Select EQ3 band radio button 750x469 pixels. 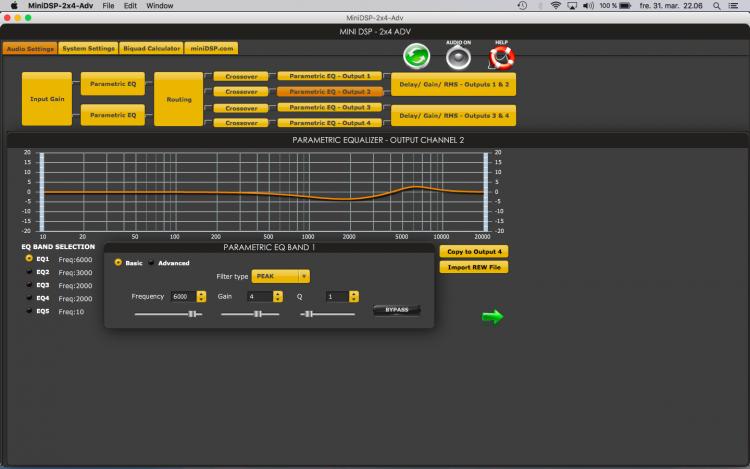tap(29, 284)
